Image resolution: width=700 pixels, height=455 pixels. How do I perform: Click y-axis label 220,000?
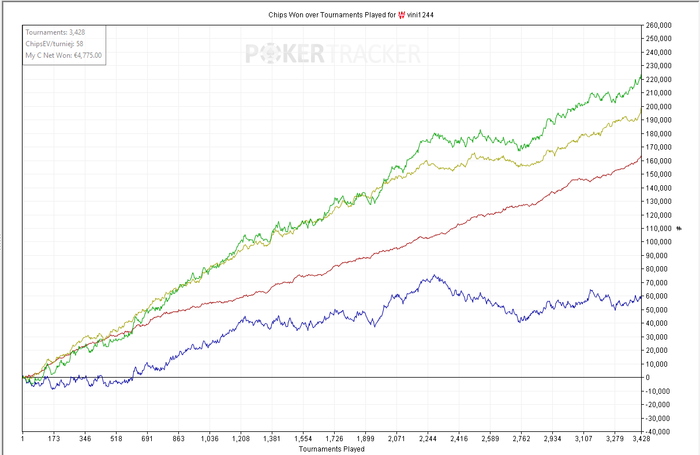tap(659, 79)
